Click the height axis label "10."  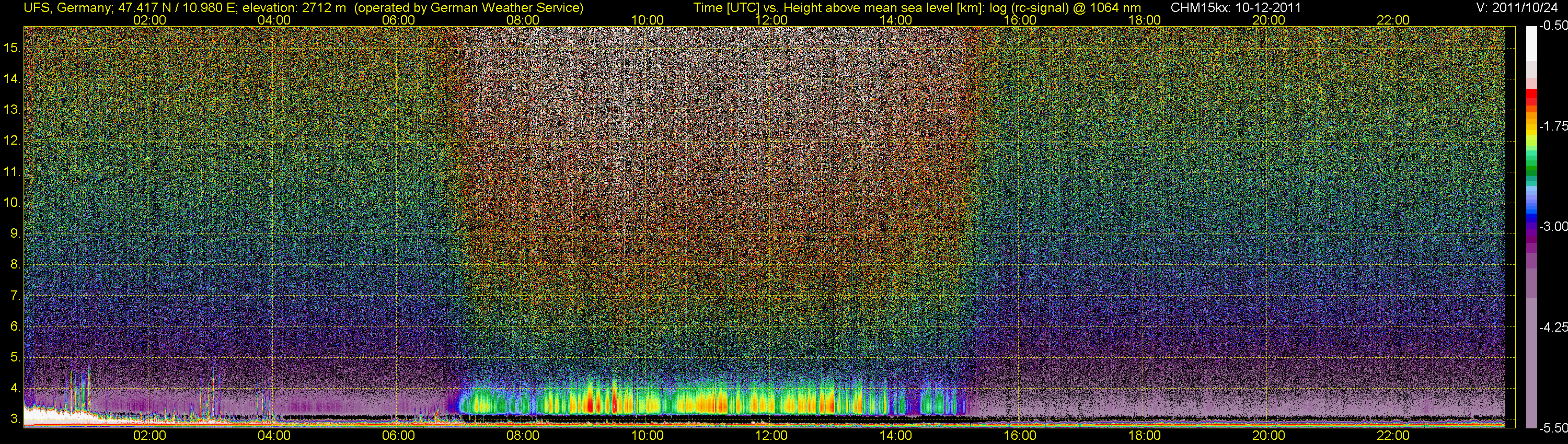(x=12, y=203)
